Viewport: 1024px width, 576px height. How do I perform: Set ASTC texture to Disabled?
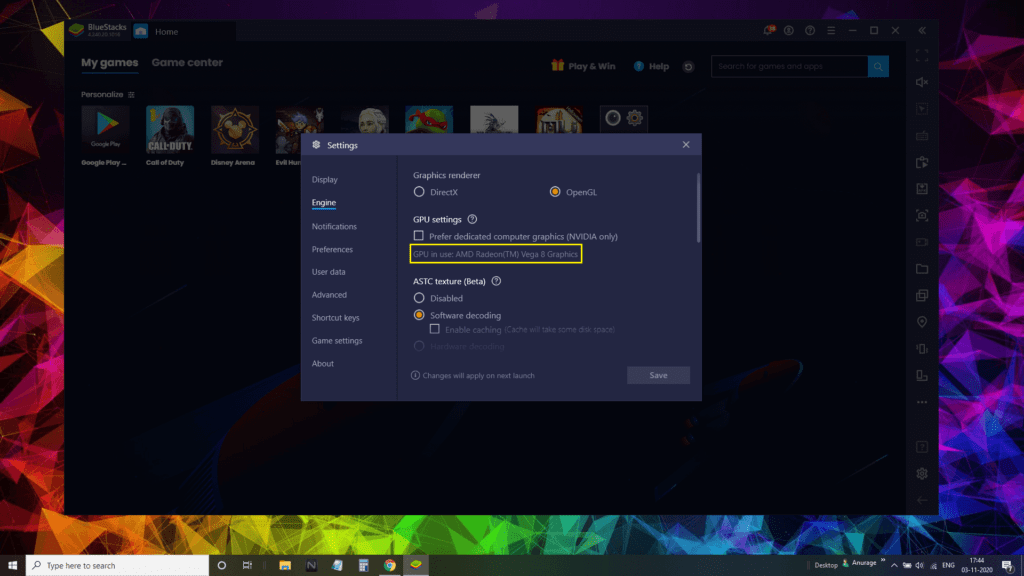(x=419, y=298)
